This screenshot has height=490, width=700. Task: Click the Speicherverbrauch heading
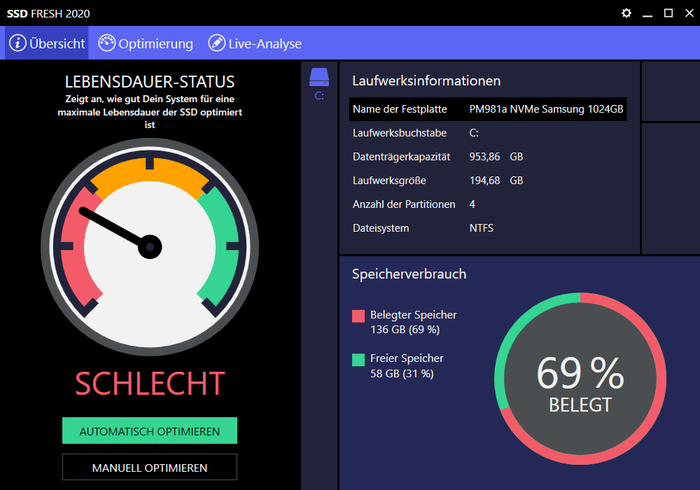tap(409, 274)
